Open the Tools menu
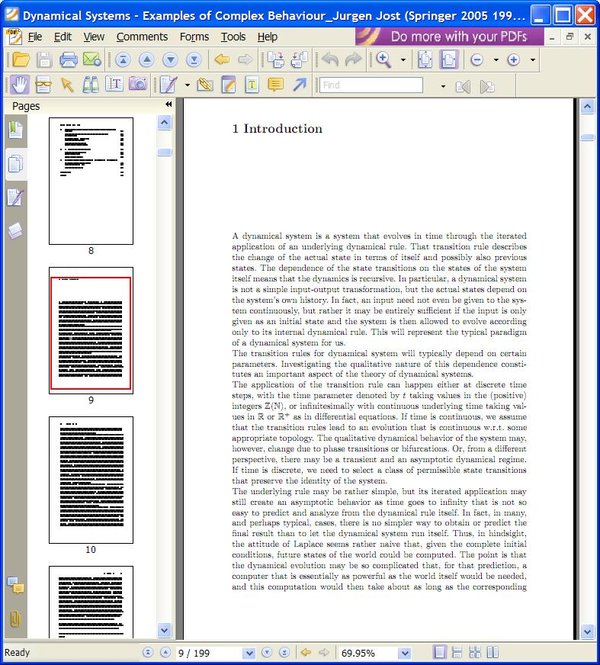This screenshot has height=665, width=600. [233, 37]
